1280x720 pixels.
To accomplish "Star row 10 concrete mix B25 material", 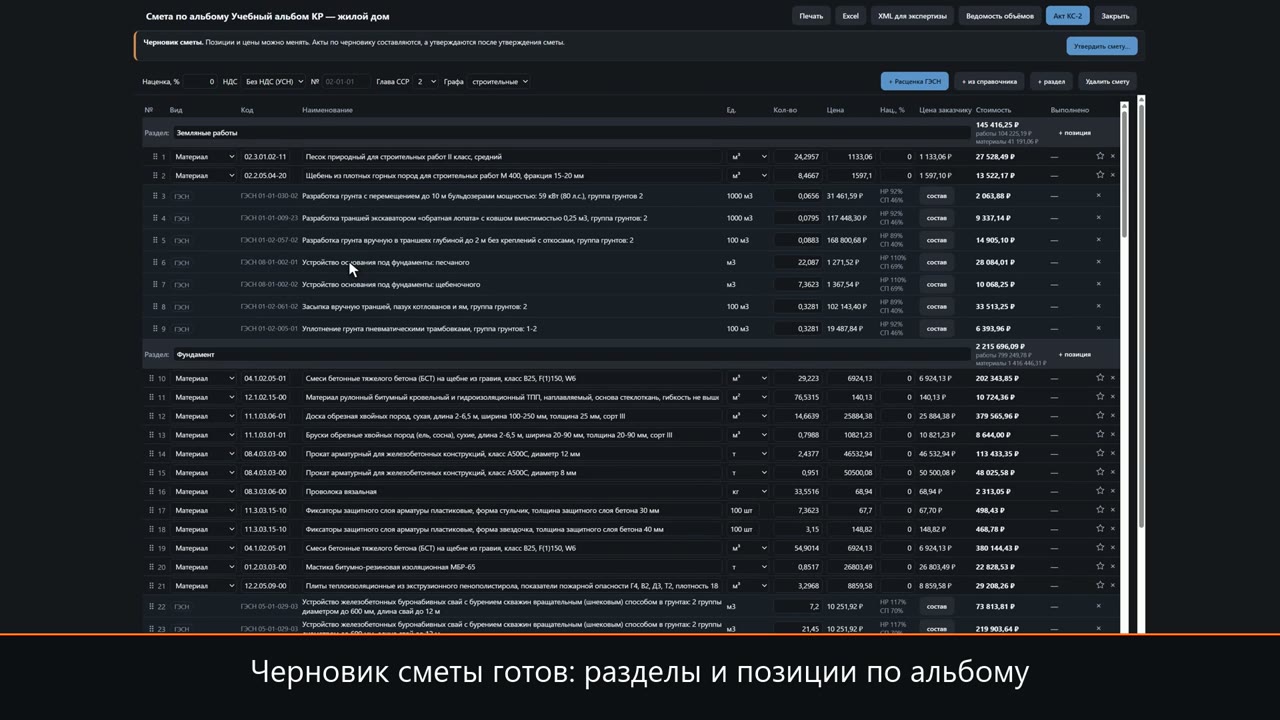I will pyautogui.click(x=1100, y=378).
